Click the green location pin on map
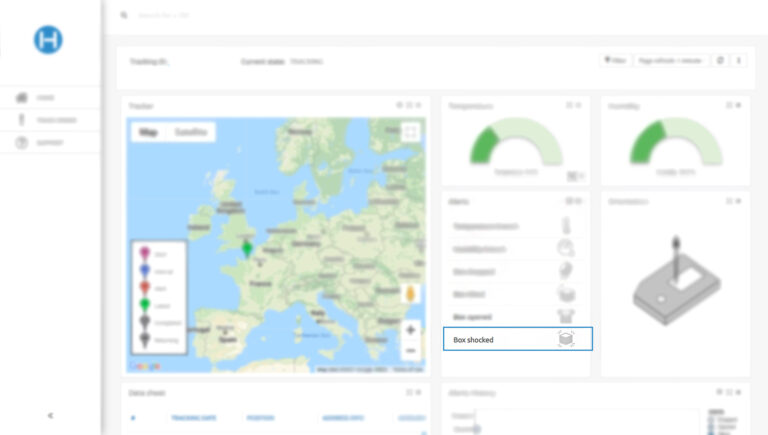This screenshot has height=435, width=768. 247,249
